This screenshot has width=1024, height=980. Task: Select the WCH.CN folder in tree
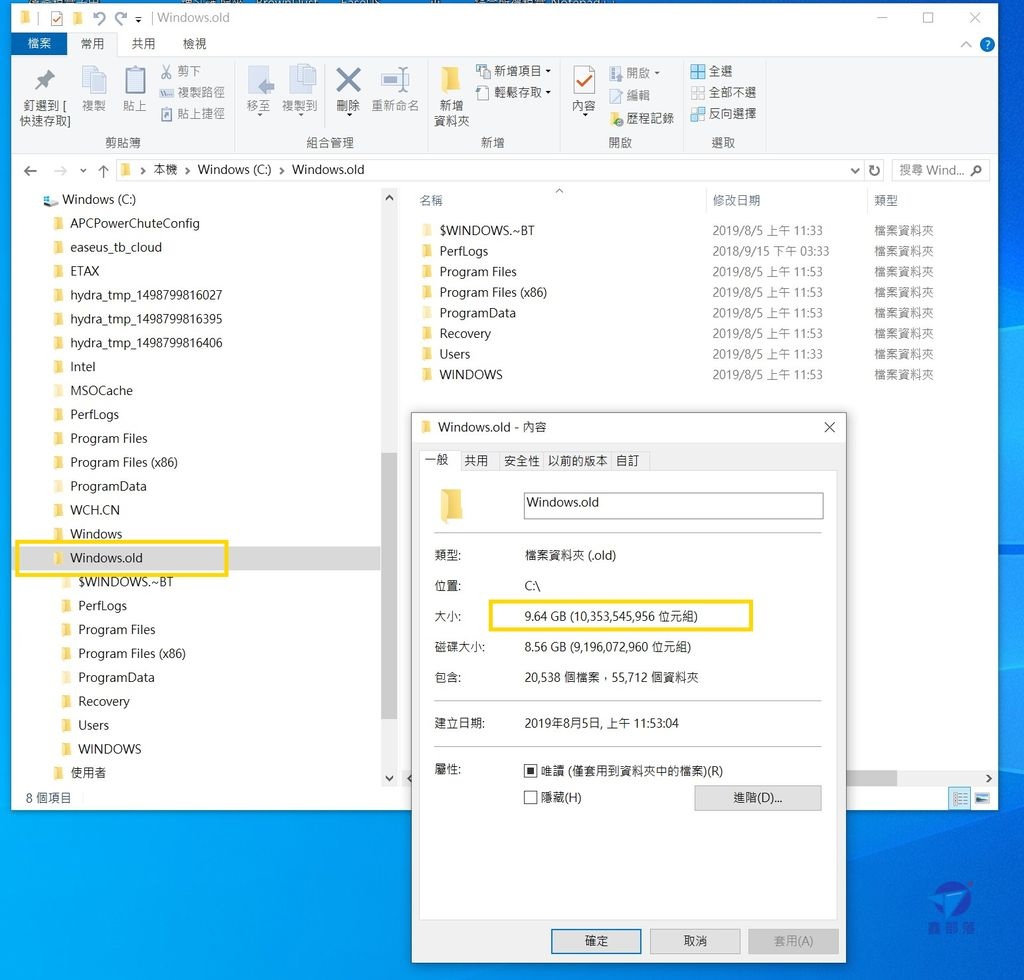click(x=95, y=510)
